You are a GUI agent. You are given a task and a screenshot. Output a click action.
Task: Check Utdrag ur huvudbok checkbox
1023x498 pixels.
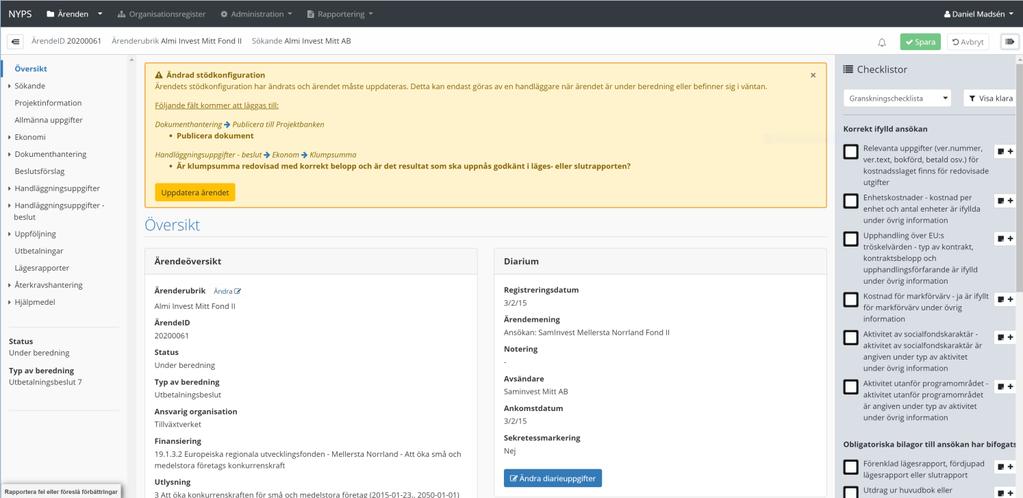[851, 492]
